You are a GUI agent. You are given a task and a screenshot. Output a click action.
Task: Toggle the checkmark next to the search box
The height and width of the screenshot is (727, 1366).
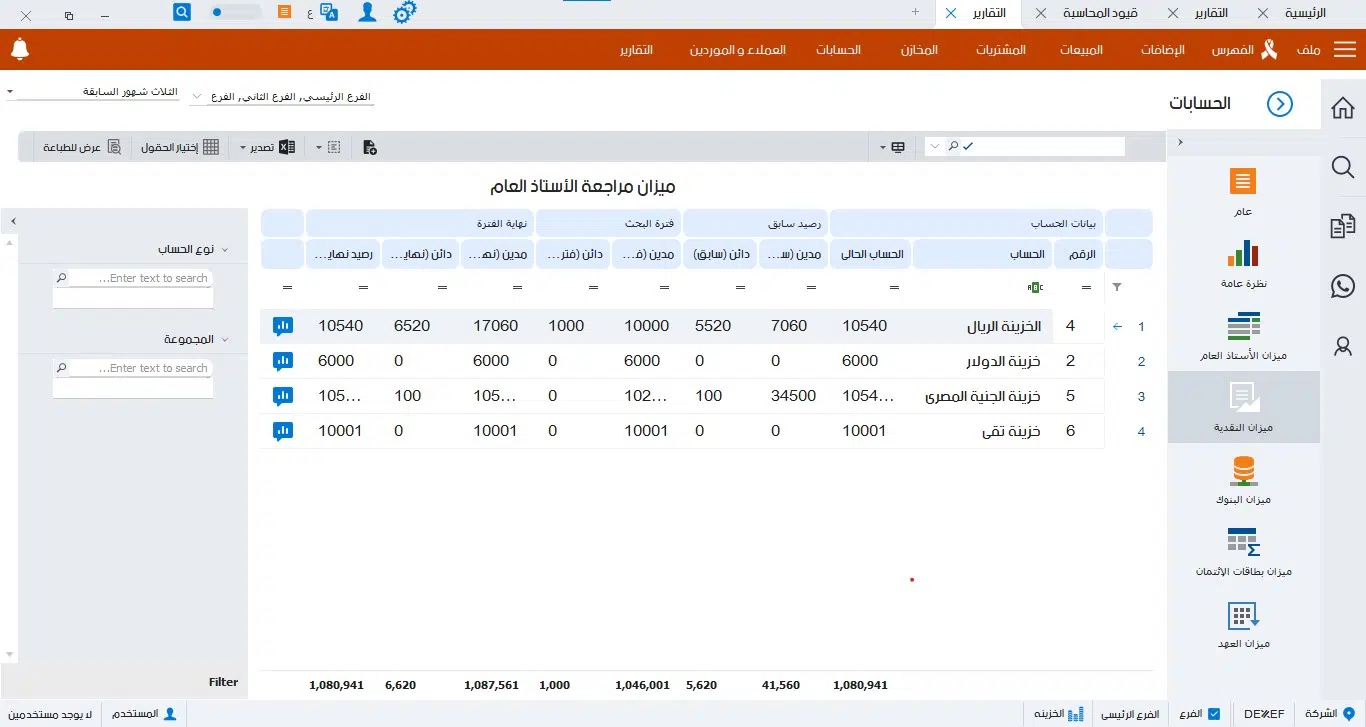[x=967, y=145]
